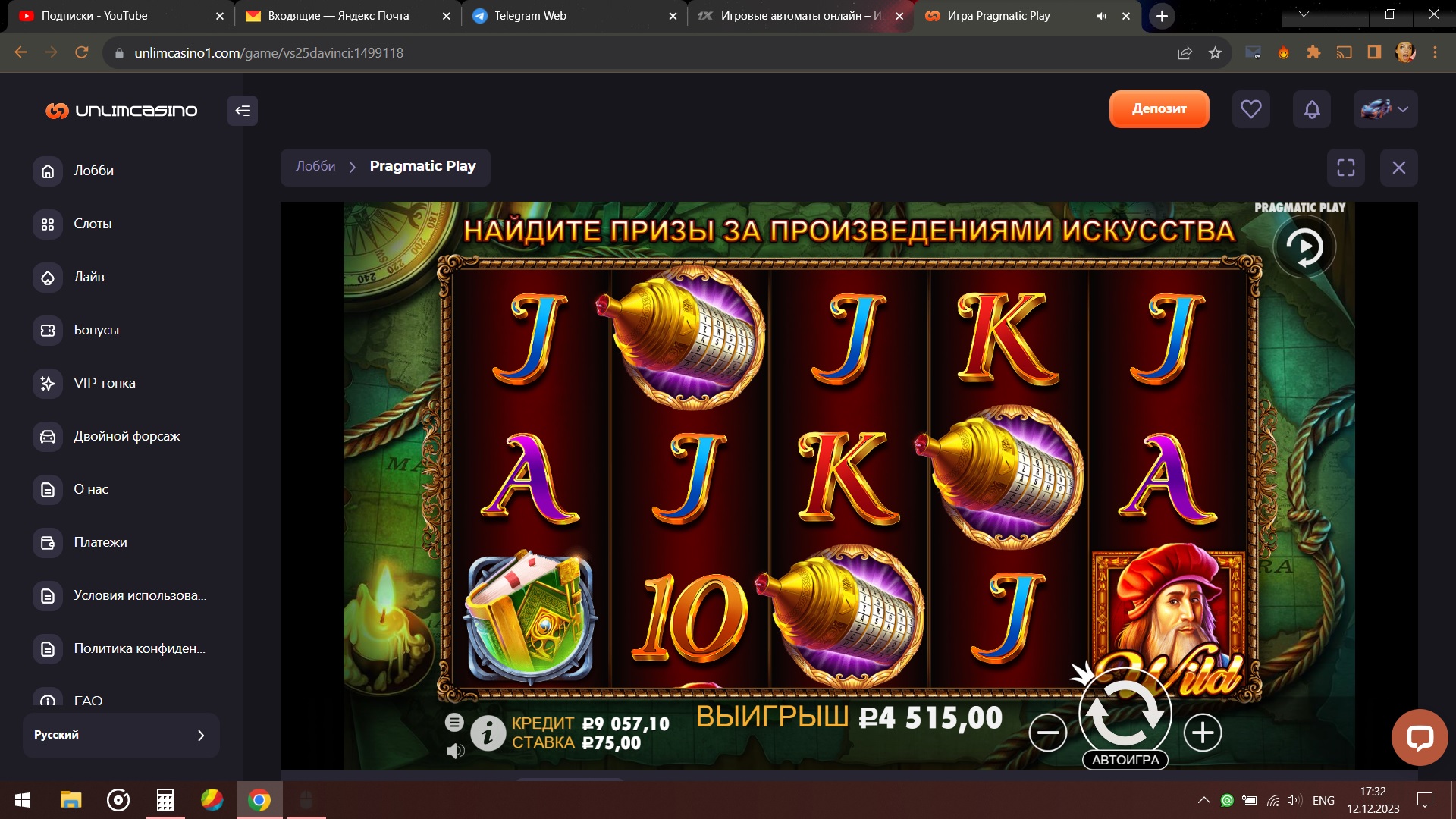Collapse the sidebar with the arrow icon
Viewport: 1456px width, 819px height.
(243, 111)
